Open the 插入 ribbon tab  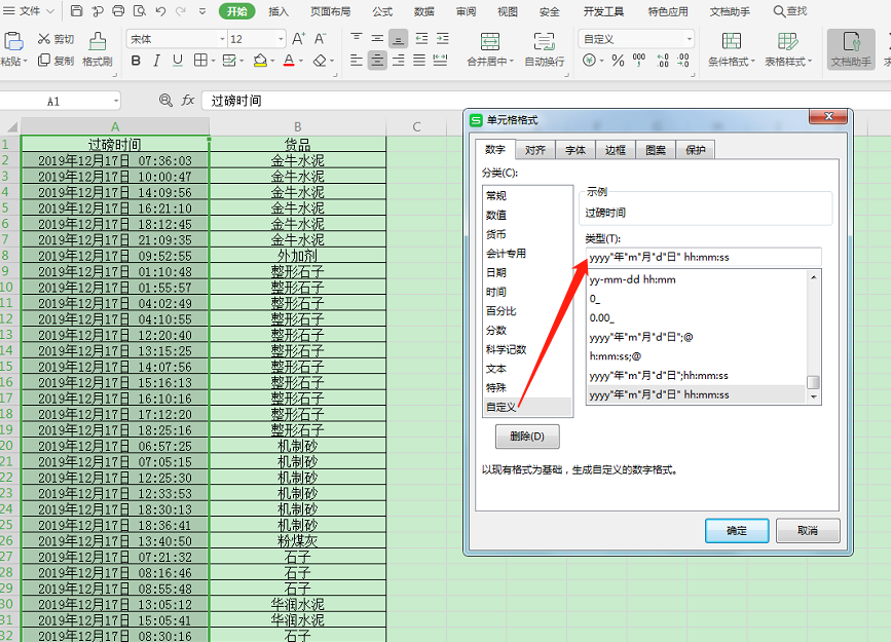pos(278,11)
